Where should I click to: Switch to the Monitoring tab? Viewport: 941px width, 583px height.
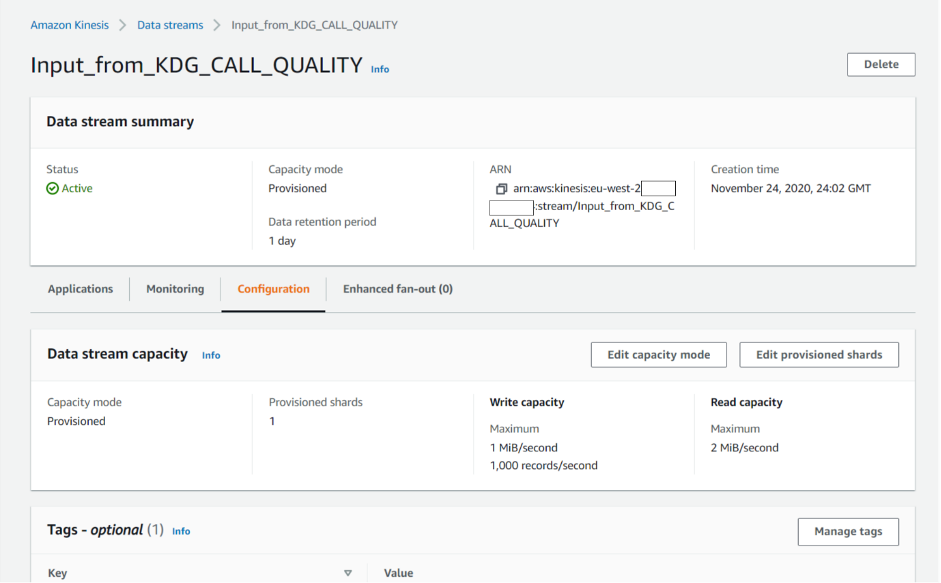(x=174, y=288)
